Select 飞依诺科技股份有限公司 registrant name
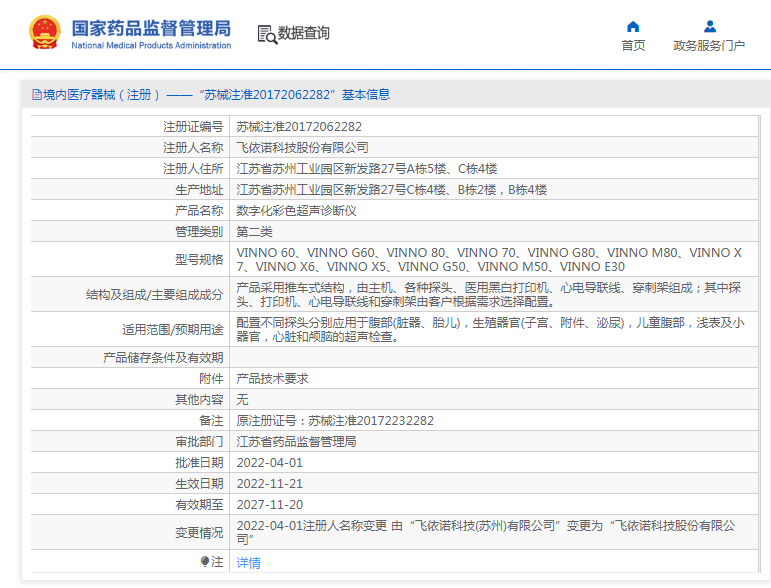 coord(302,147)
